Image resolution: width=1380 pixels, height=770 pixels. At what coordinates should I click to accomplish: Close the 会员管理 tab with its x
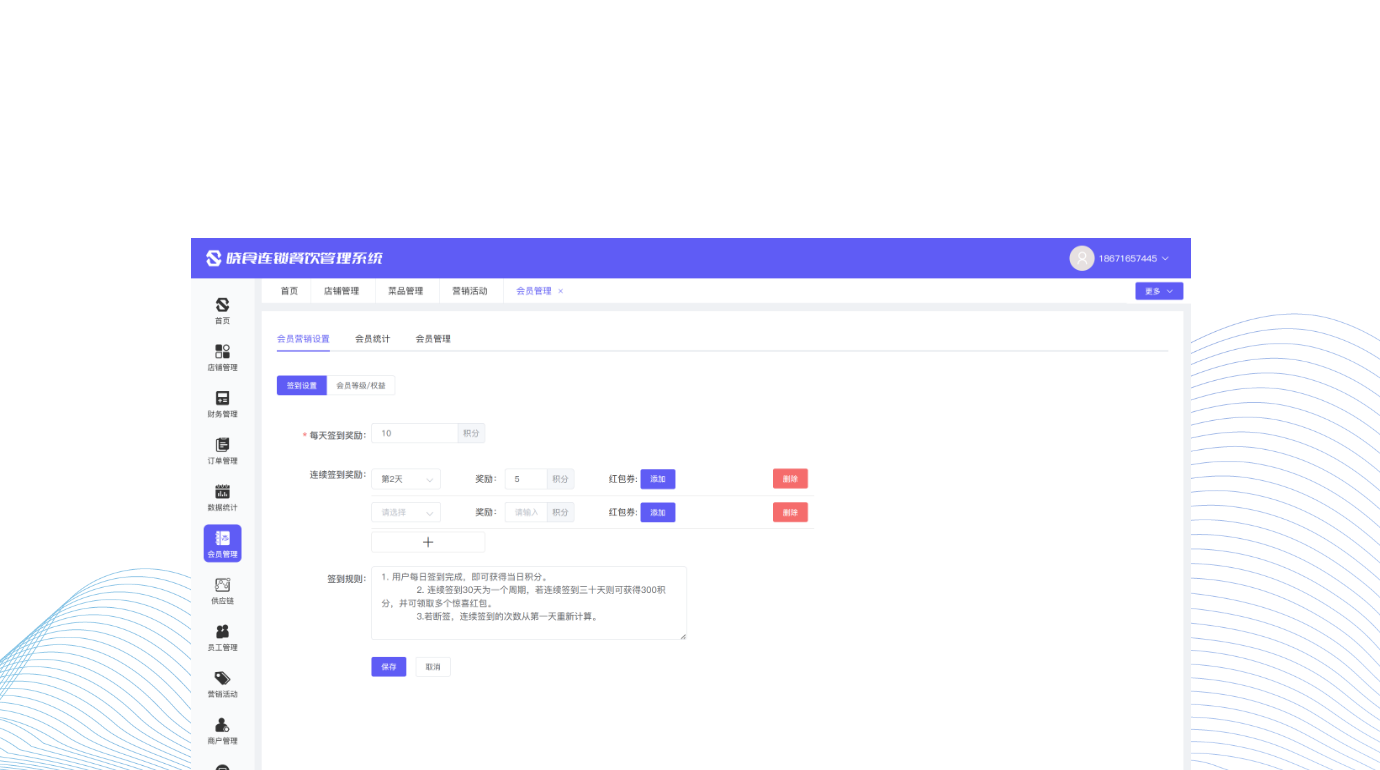click(x=560, y=291)
